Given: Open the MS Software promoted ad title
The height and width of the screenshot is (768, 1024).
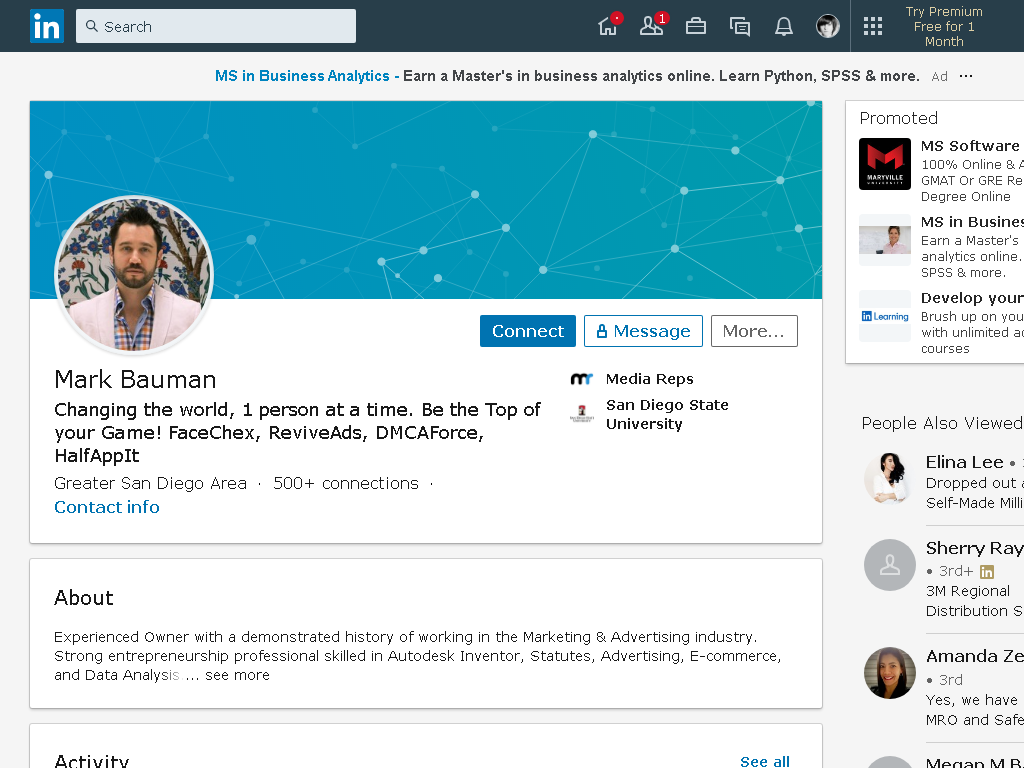Looking at the screenshot, I should (972, 146).
